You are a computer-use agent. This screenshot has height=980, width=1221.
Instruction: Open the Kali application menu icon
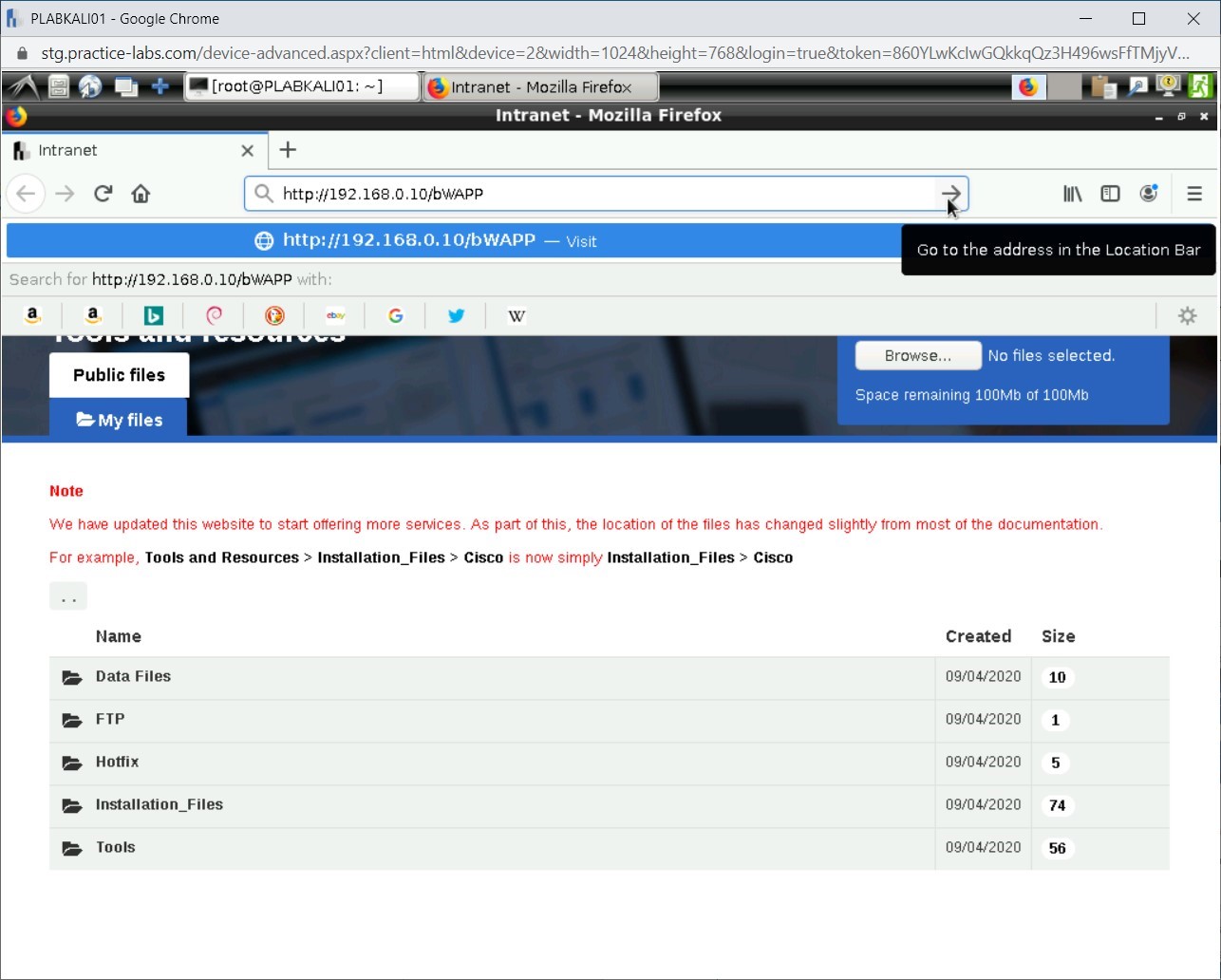pos(21,85)
